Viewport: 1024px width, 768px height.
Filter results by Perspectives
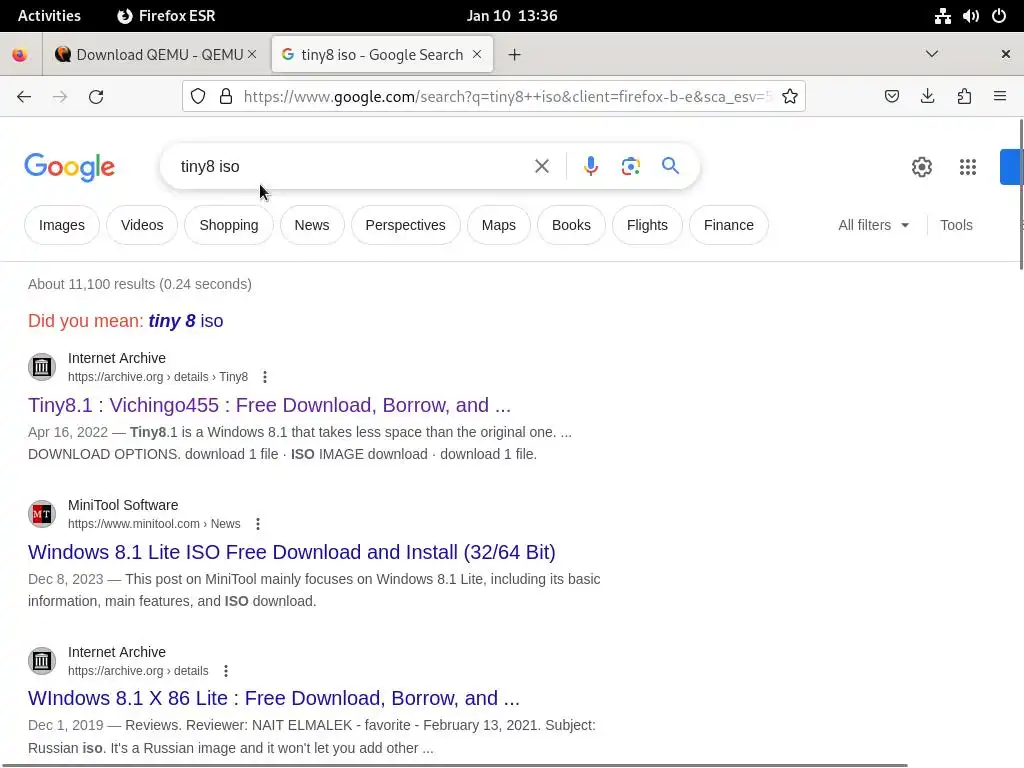405,225
